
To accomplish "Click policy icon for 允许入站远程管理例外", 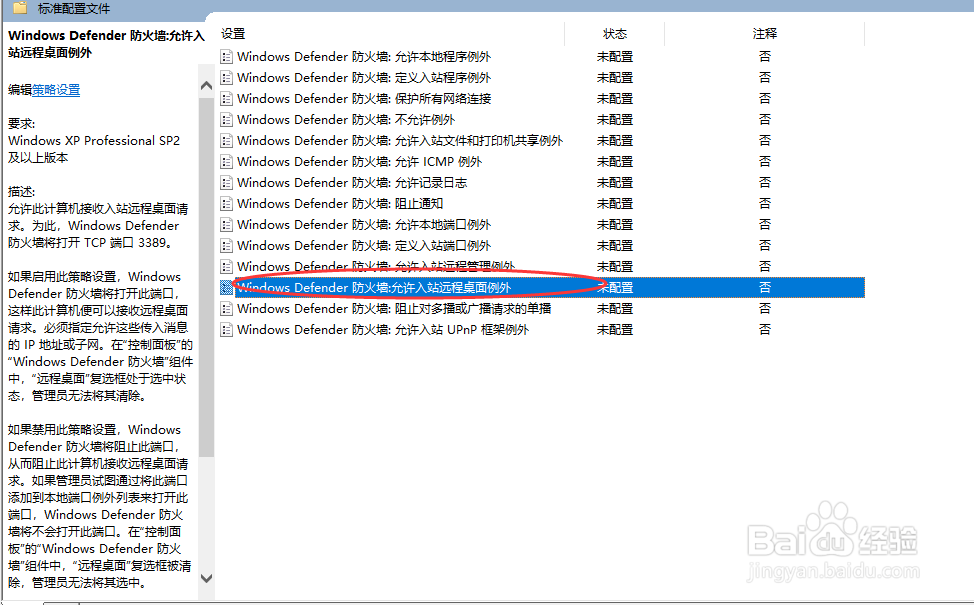I will (227, 267).
